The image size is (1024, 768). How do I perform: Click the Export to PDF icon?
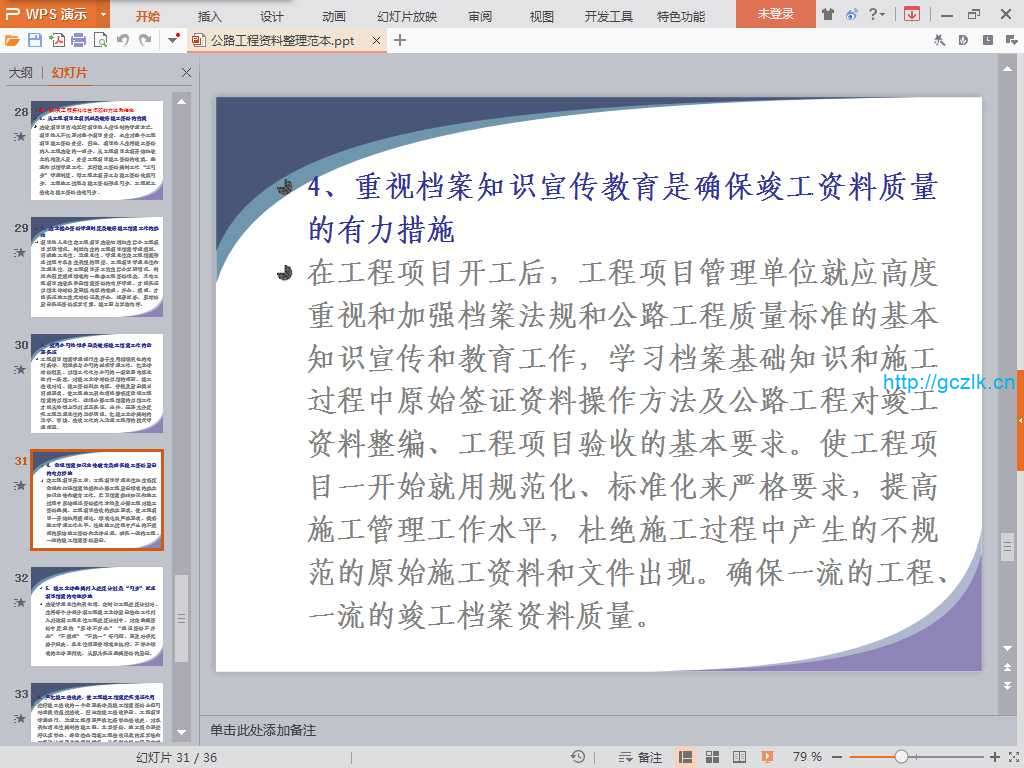click(56, 40)
